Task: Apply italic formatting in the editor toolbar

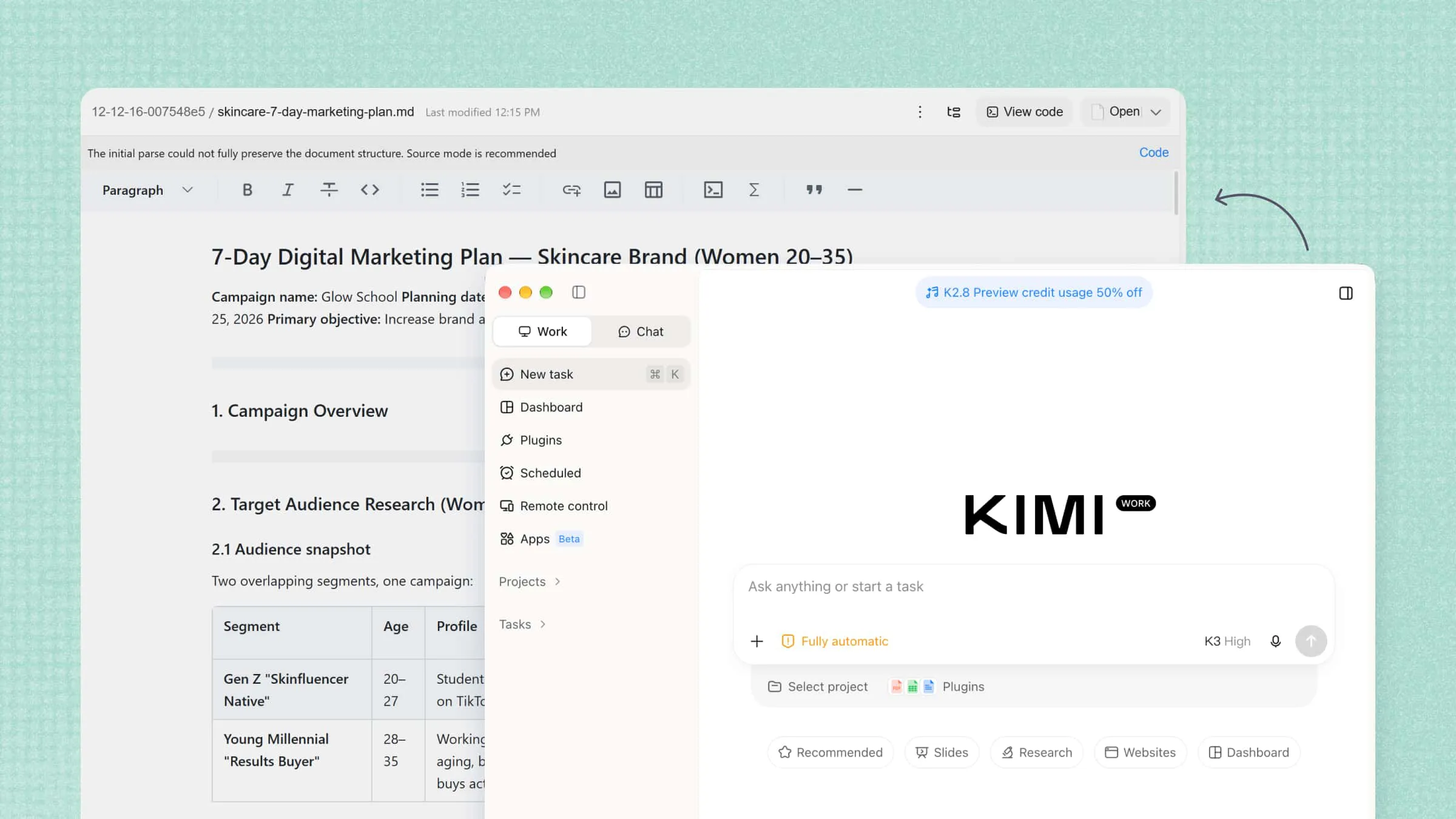Action: click(x=288, y=190)
